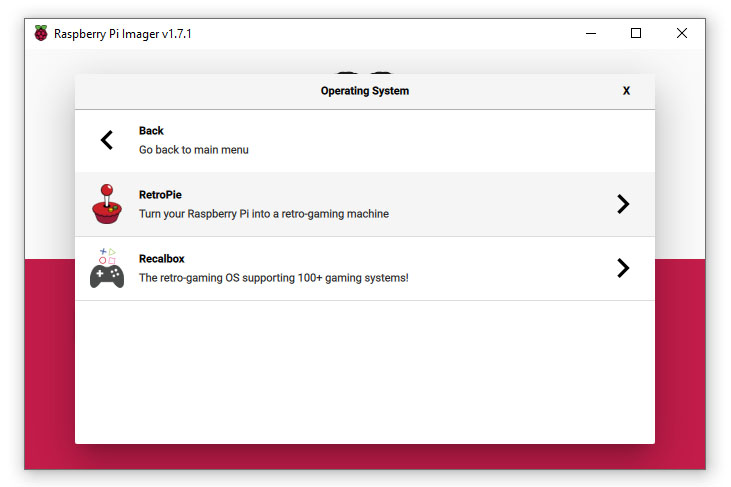Select the RetroPie entry title

pos(160,195)
